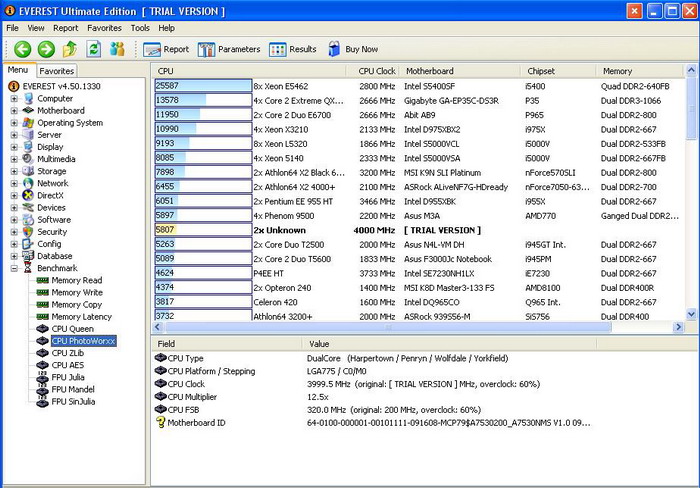Open the Parameters toolbar button
This screenshot has width=700, height=488.
point(229,49)
